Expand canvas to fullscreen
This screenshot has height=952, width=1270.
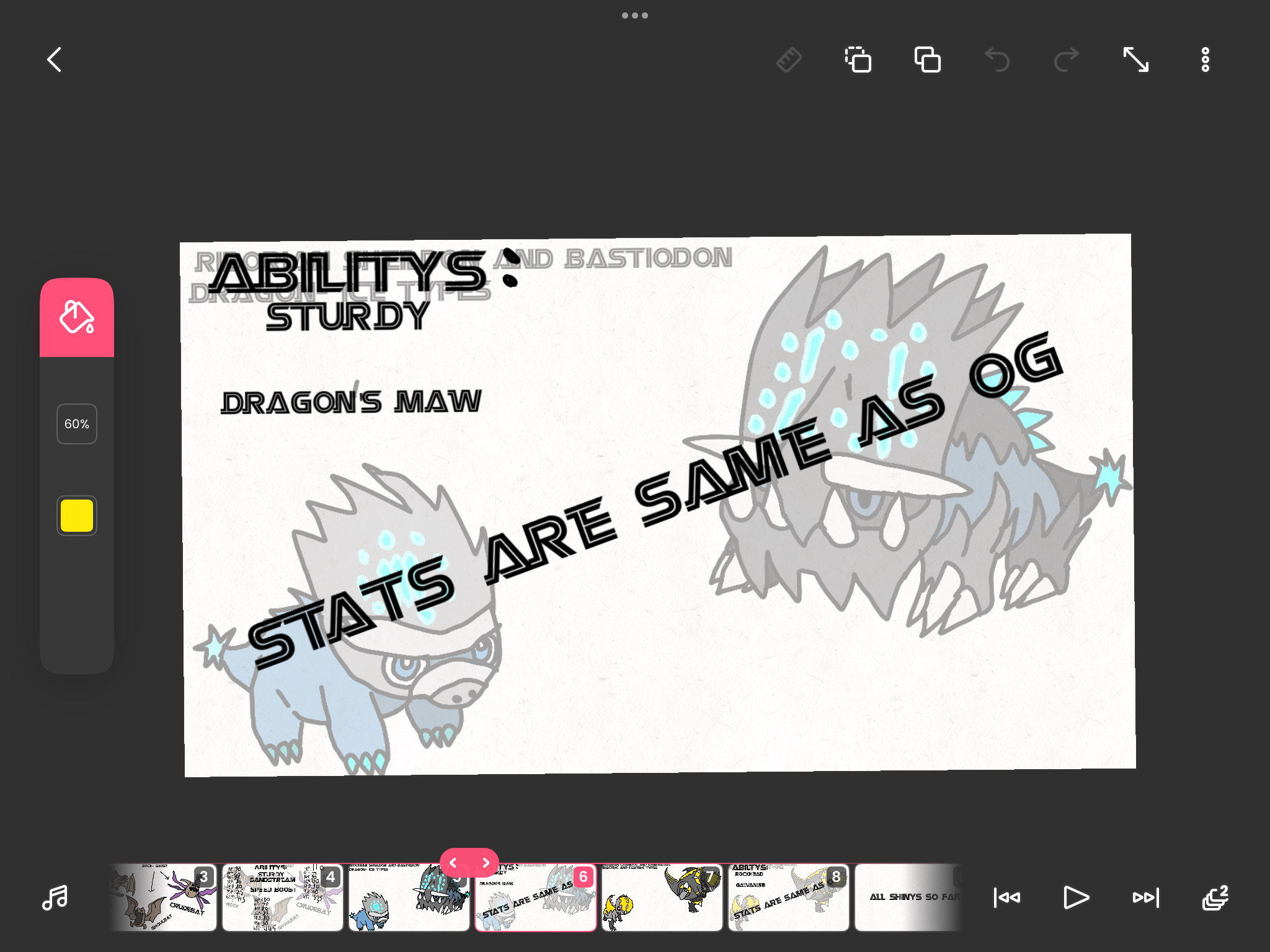point(1136,60)
